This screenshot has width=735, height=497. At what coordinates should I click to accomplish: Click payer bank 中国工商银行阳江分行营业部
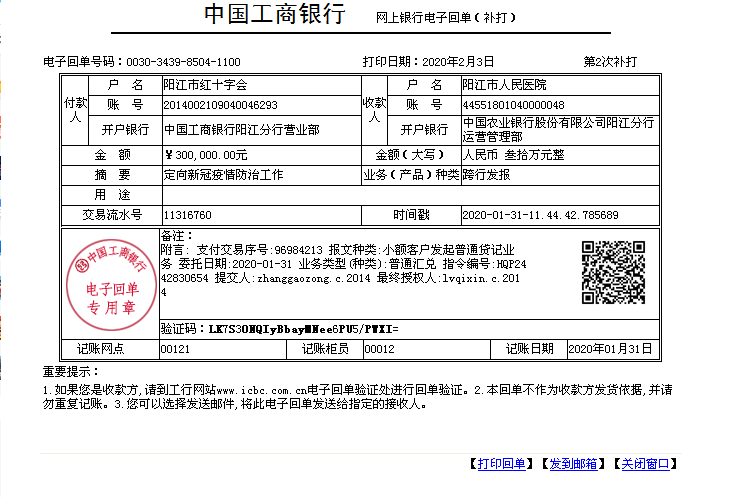[x=241, y=130]
